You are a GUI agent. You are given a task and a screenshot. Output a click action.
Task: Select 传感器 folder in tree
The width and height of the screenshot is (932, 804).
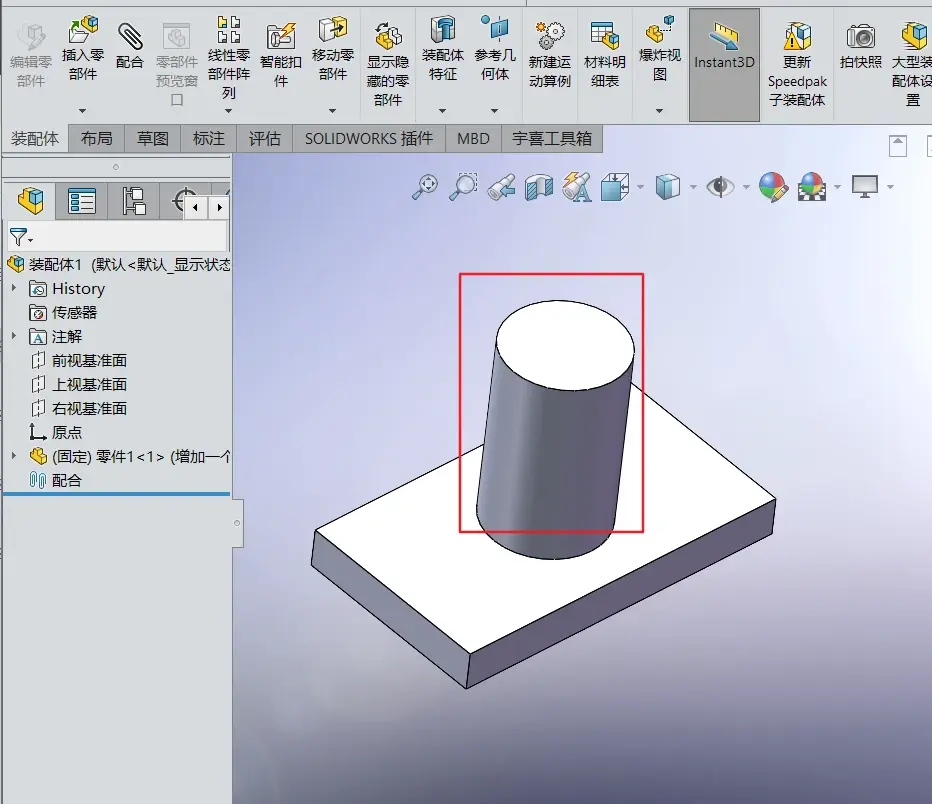click(74, 312)
